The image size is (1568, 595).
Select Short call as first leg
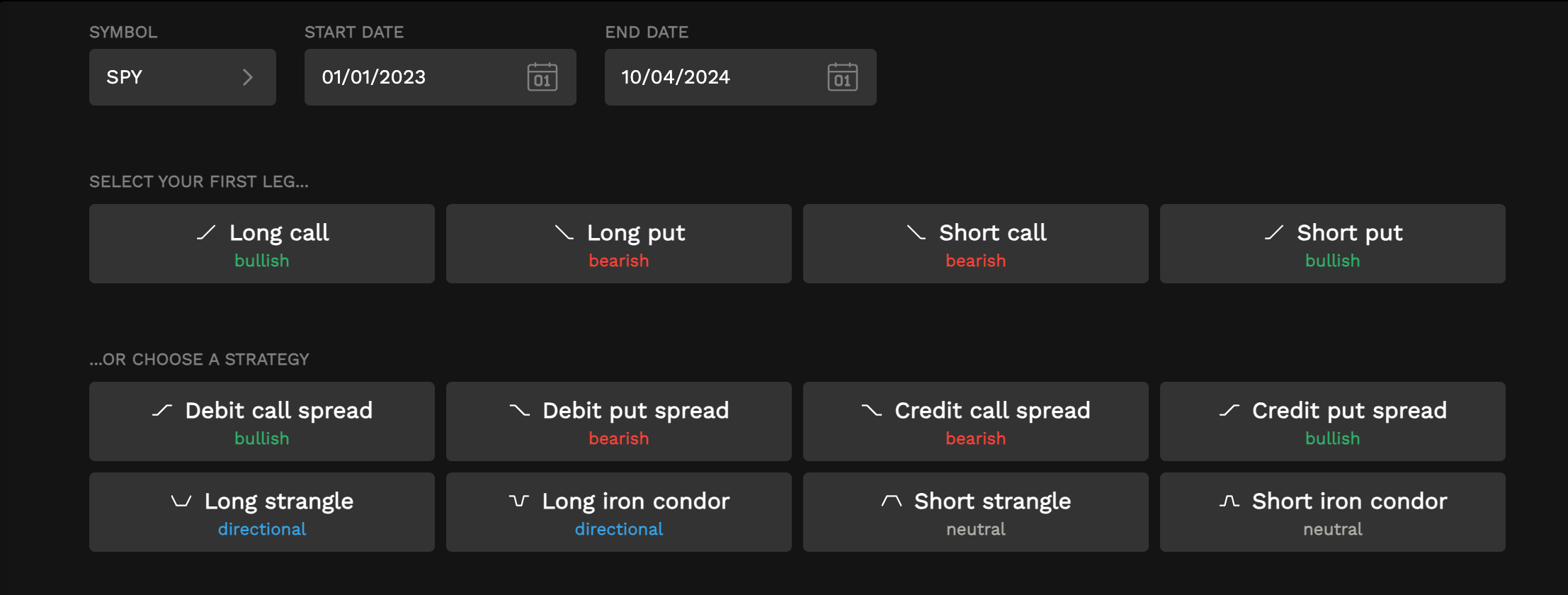(975, 244)
